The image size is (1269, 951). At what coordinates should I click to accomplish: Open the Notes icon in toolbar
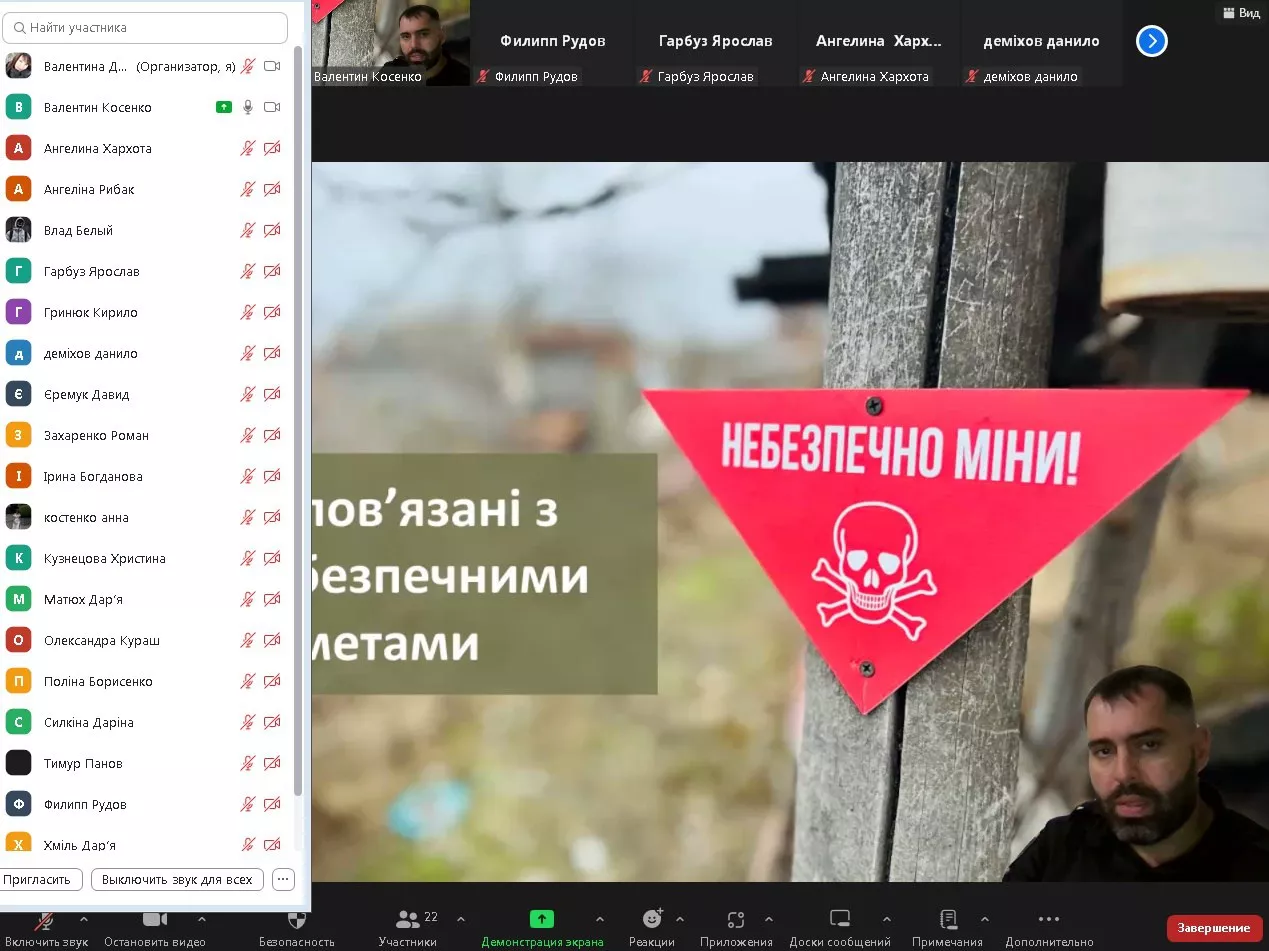[948, 919]
